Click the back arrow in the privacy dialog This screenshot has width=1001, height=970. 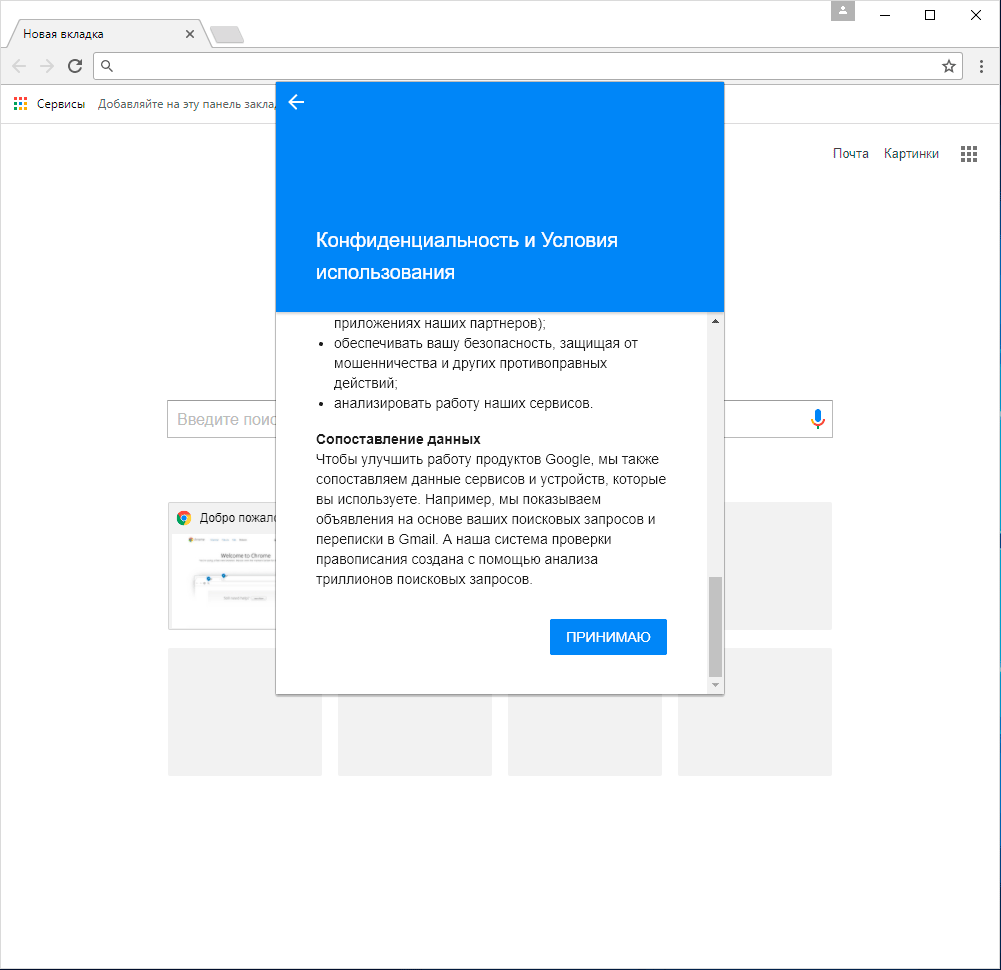point(296,102)
